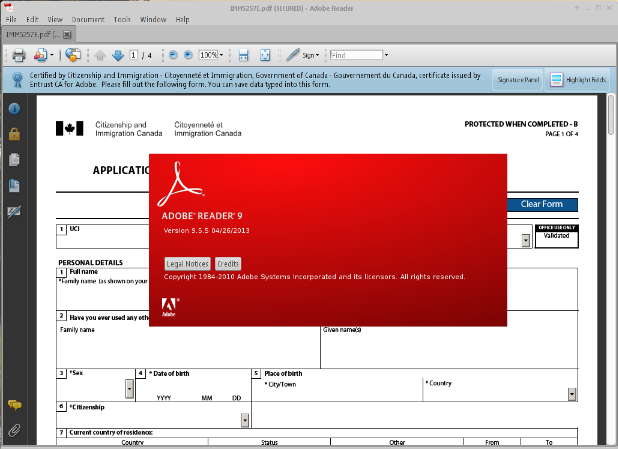618x449 pixels.
Task: Open the dropdown beside Office Use Only box
Action: [x=525, y=240]
